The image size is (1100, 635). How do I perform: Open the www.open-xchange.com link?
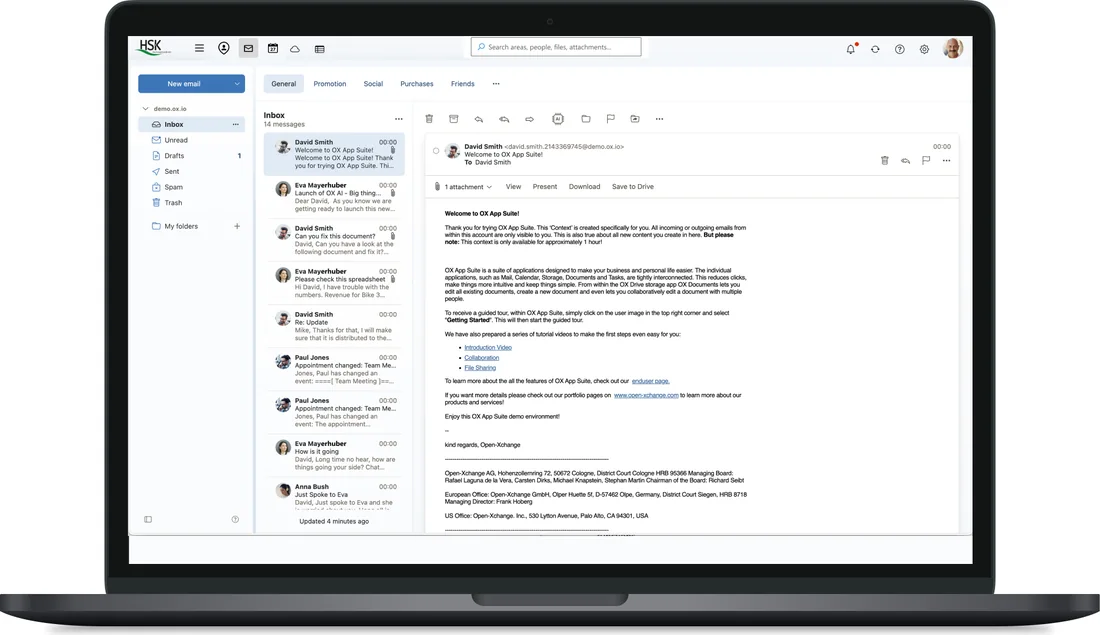tap(646, 395)
